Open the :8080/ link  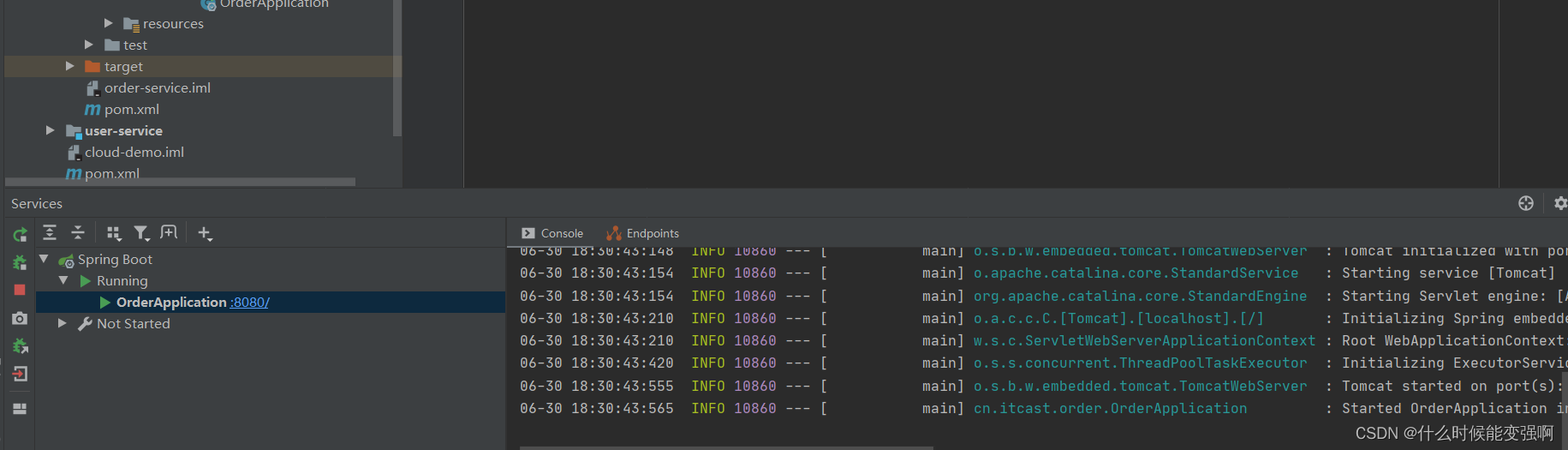[x=249, y=303]
